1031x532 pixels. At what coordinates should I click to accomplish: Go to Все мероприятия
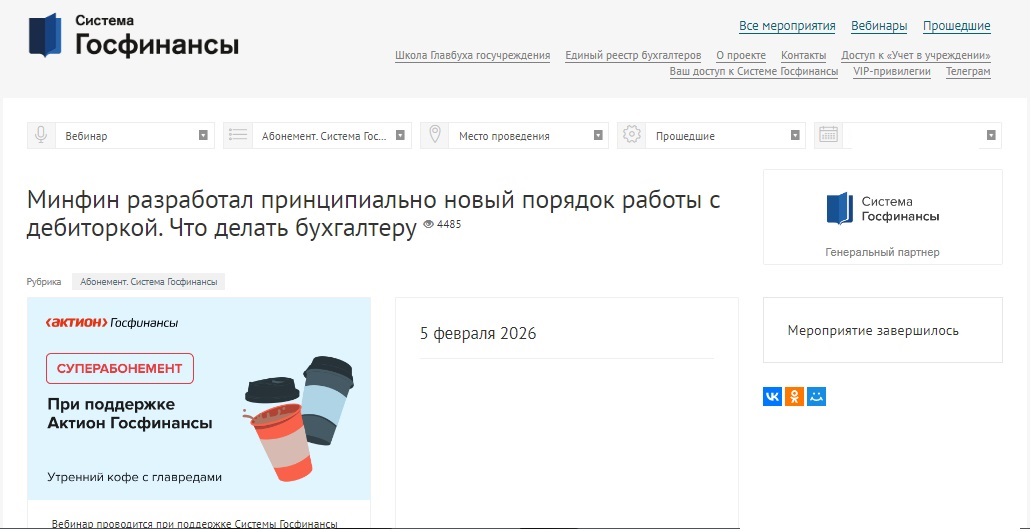click(x=787, y=26)
